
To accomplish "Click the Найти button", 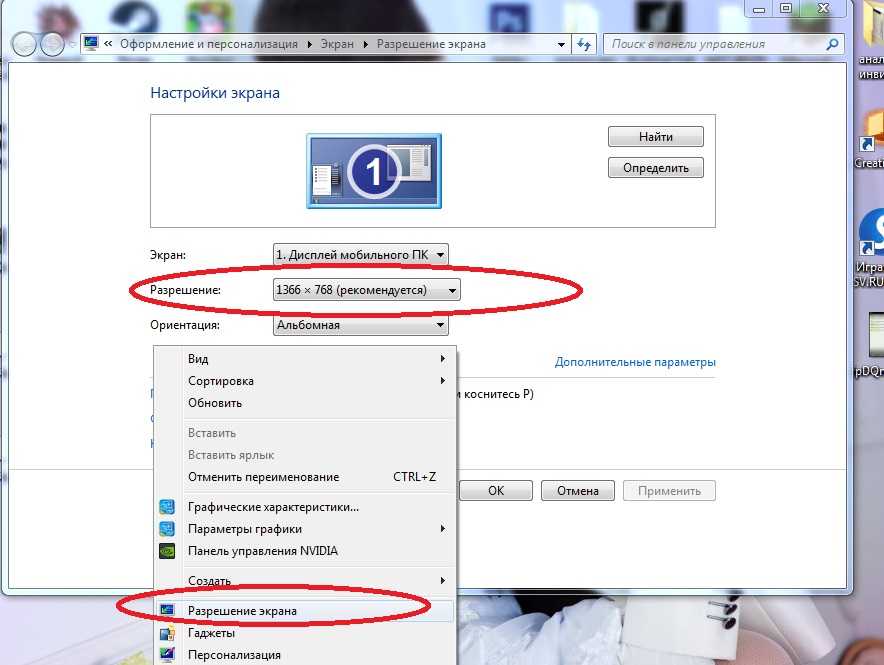I will 656,136.
